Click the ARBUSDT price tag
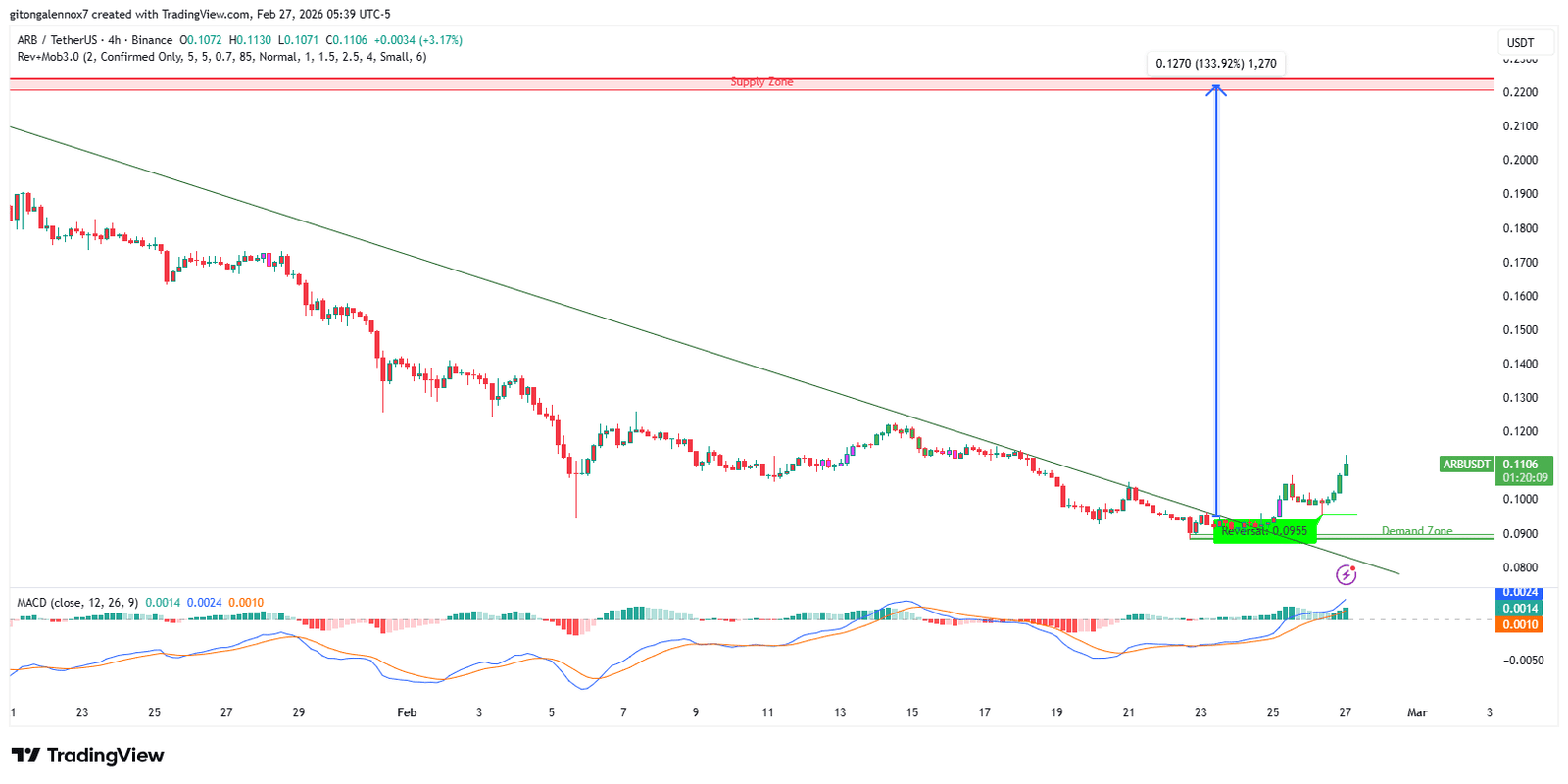Screen dimensions: 1568x784 (x=1466, y=465)
